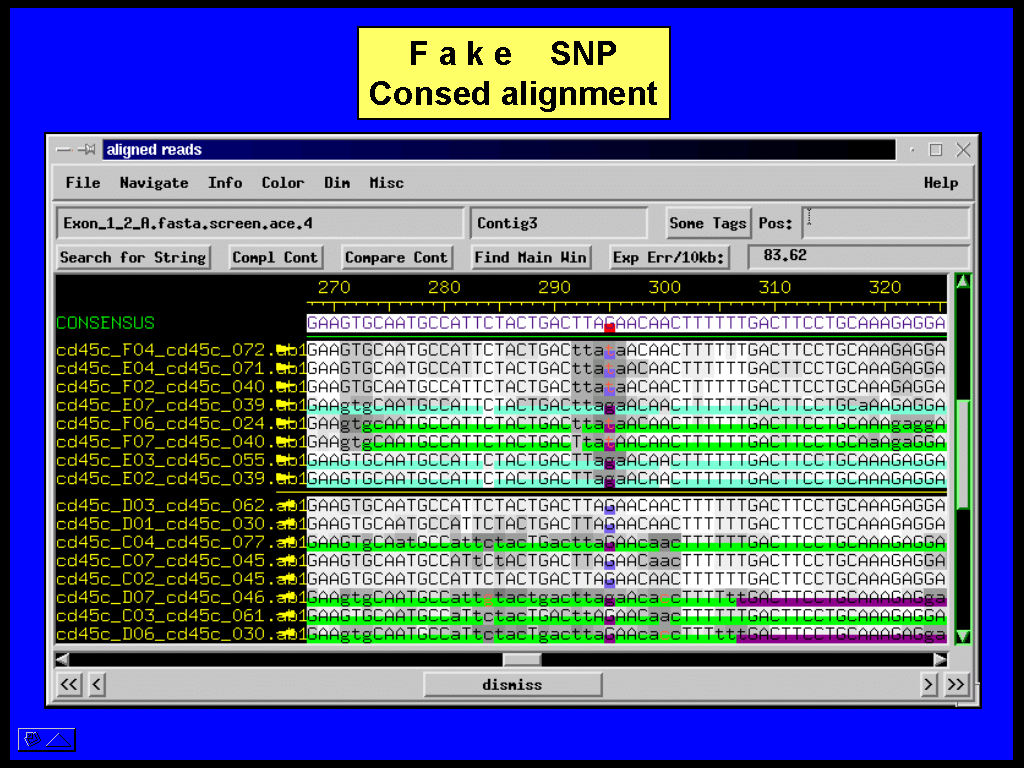Viewport: 1024px width, 768px height.
Task: Click the vertical scrollbar up arrow
Action: (963, 282)
